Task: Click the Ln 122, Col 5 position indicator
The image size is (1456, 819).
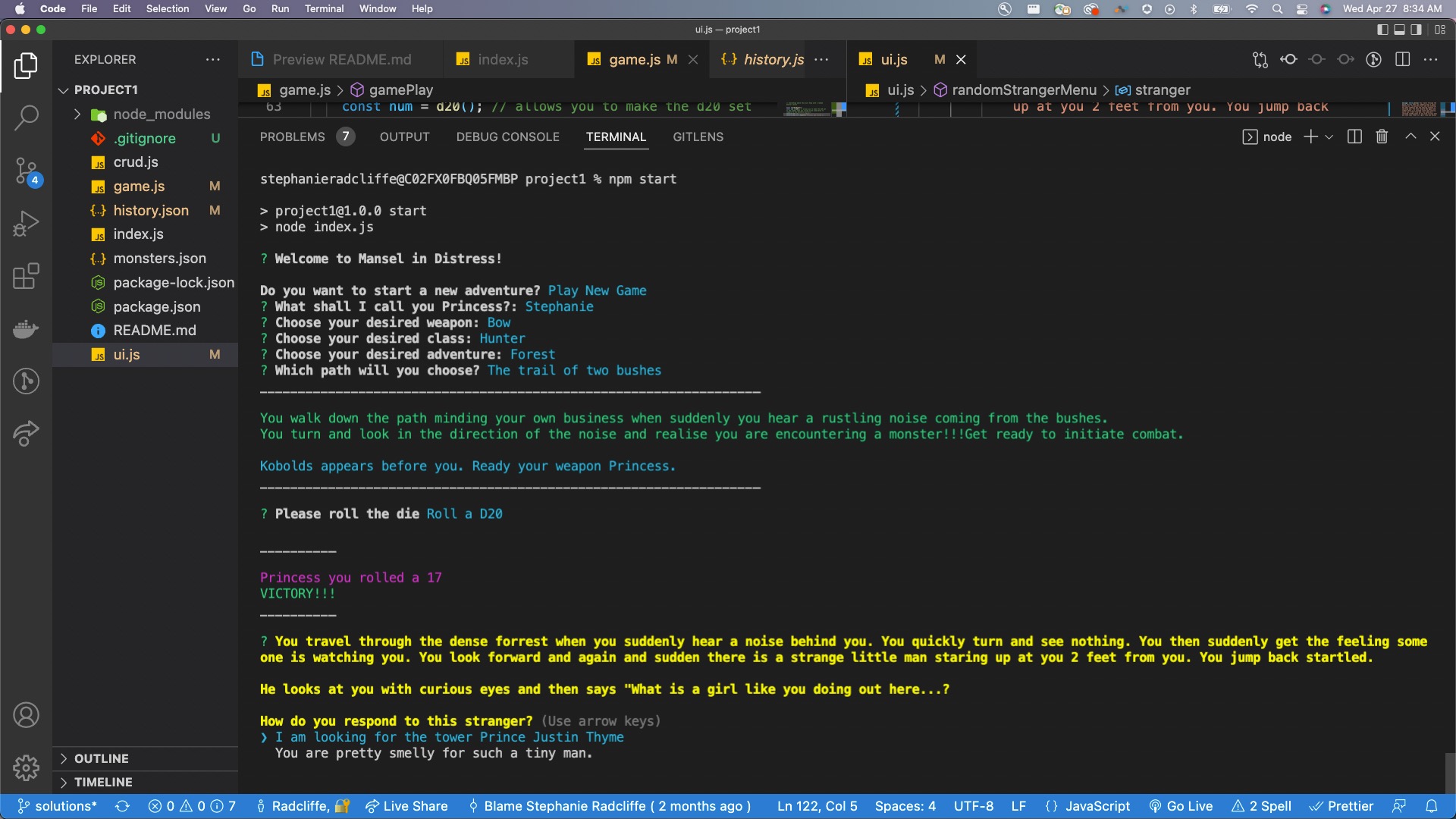Action: 817,806
